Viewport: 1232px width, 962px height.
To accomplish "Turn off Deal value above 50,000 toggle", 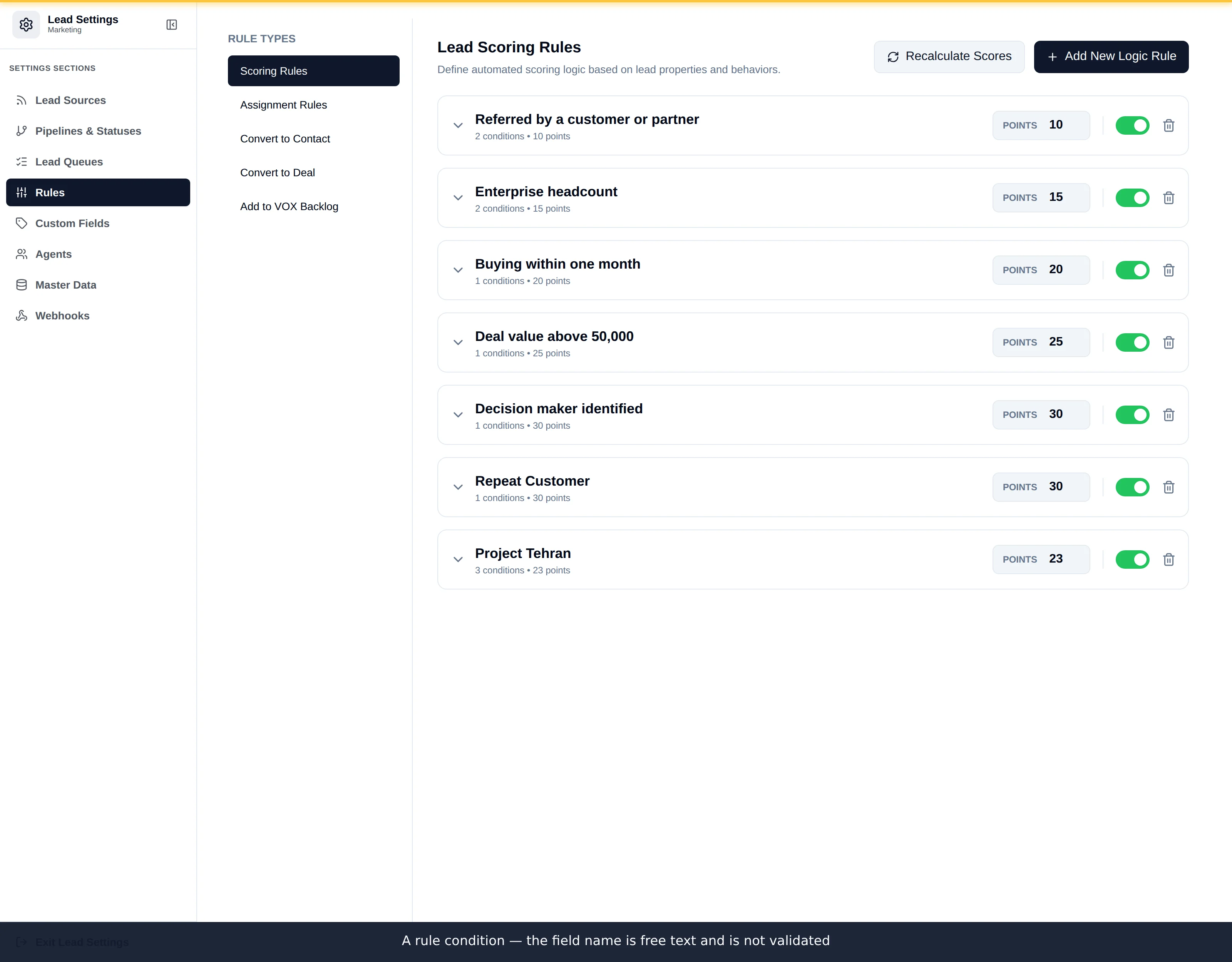I will [x=1132, y=342].
